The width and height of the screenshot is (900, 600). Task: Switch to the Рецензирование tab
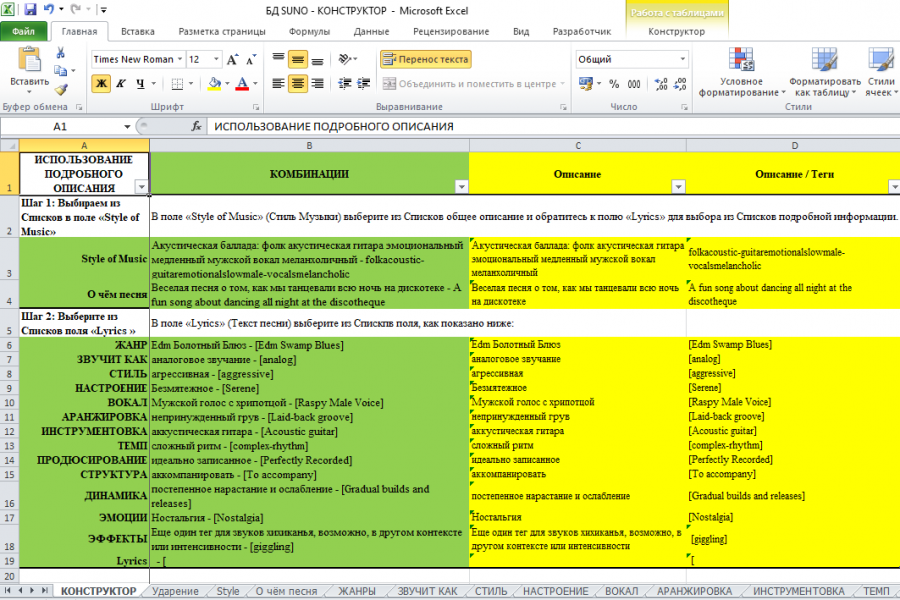tap(451, 32)
